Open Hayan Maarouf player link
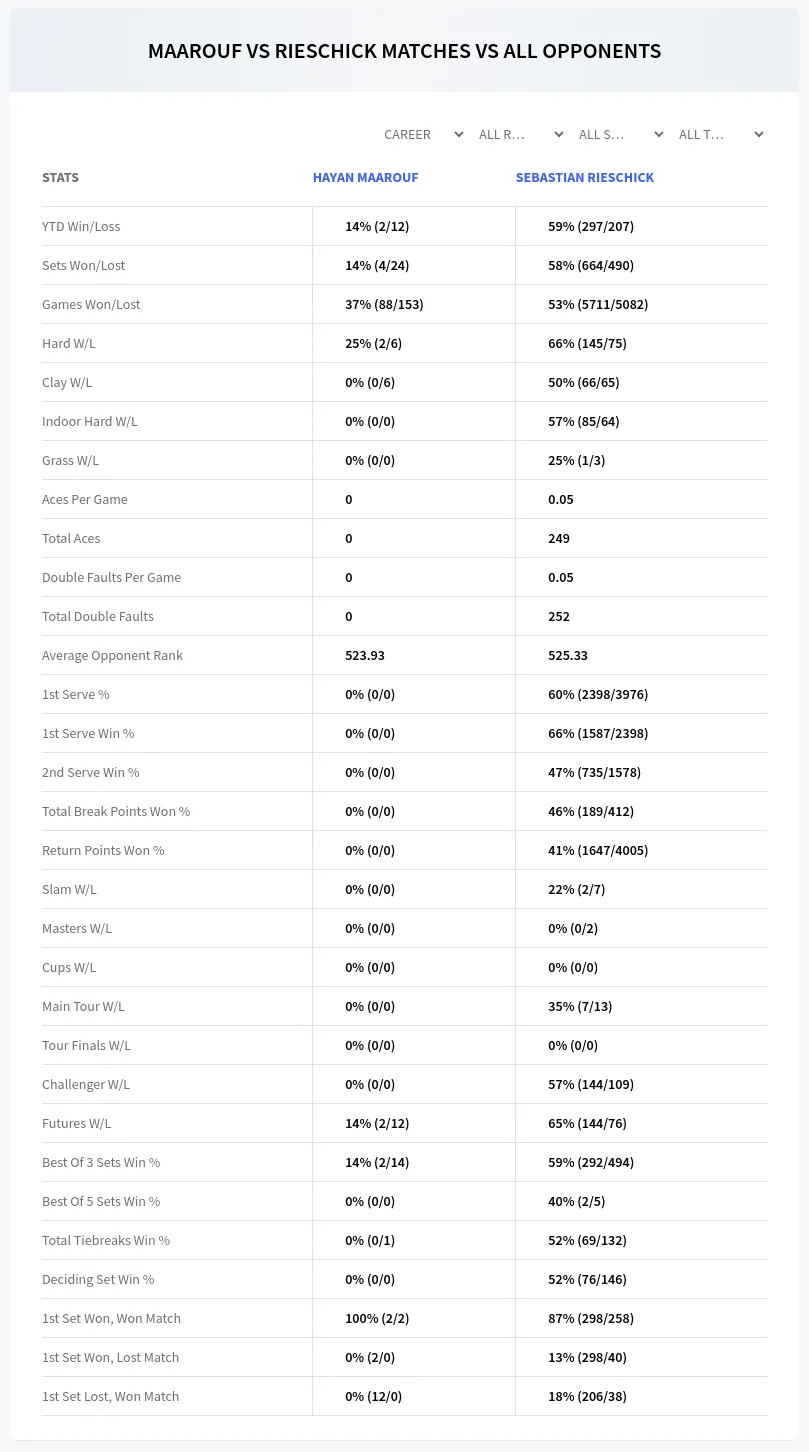This screenshot has width=809, height=1452. click(x=365, y=177)
